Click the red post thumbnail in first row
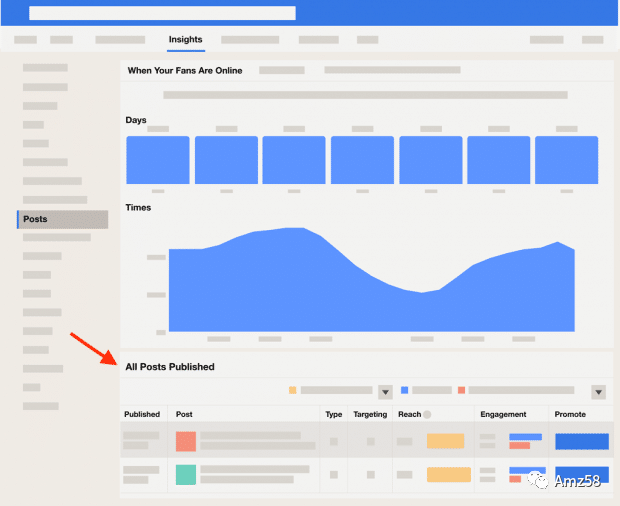Viewport: 620px width, 506px height. [186, 441]
